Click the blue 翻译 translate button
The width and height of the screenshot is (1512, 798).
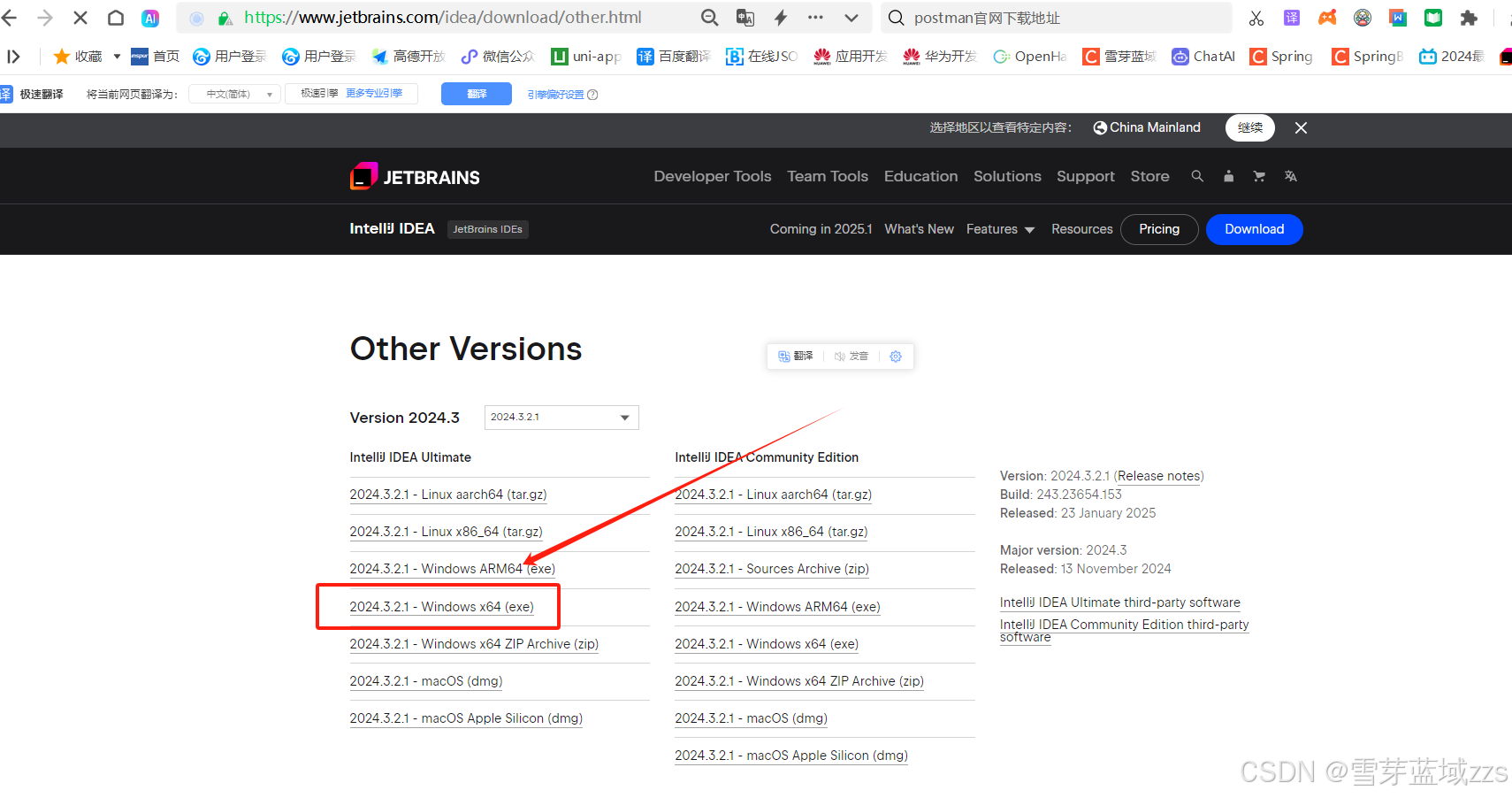pyautogui.click(x=477, y=94)
